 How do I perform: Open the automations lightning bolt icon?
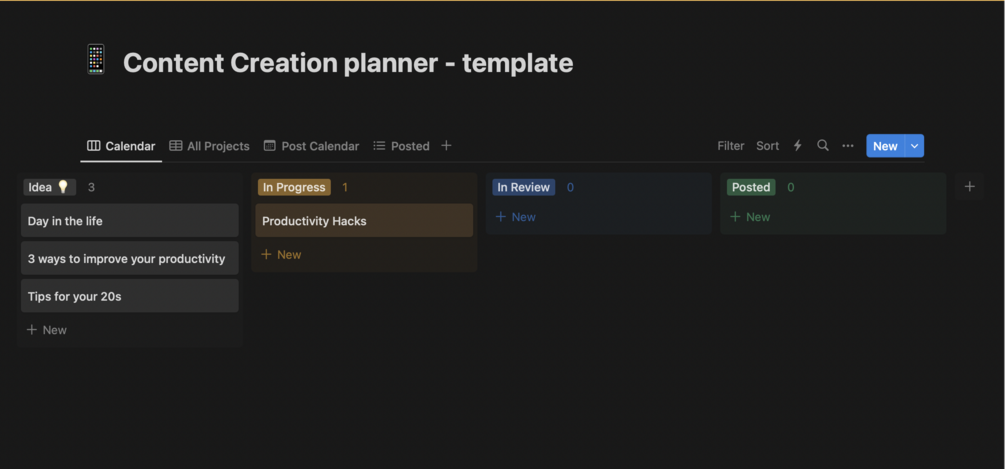coord(797,146)
